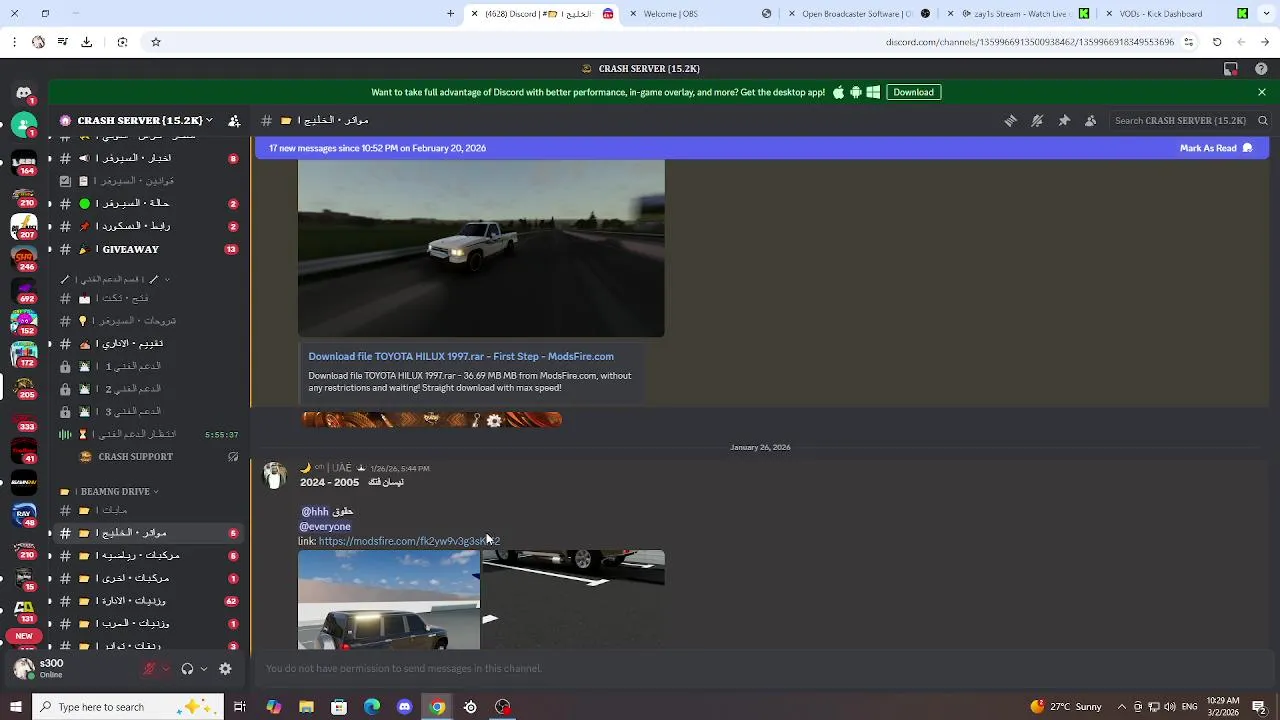This screenshot has width=1280, height=720.
Task: Open Threads icon in channel header
Action: coord(1011,120)
